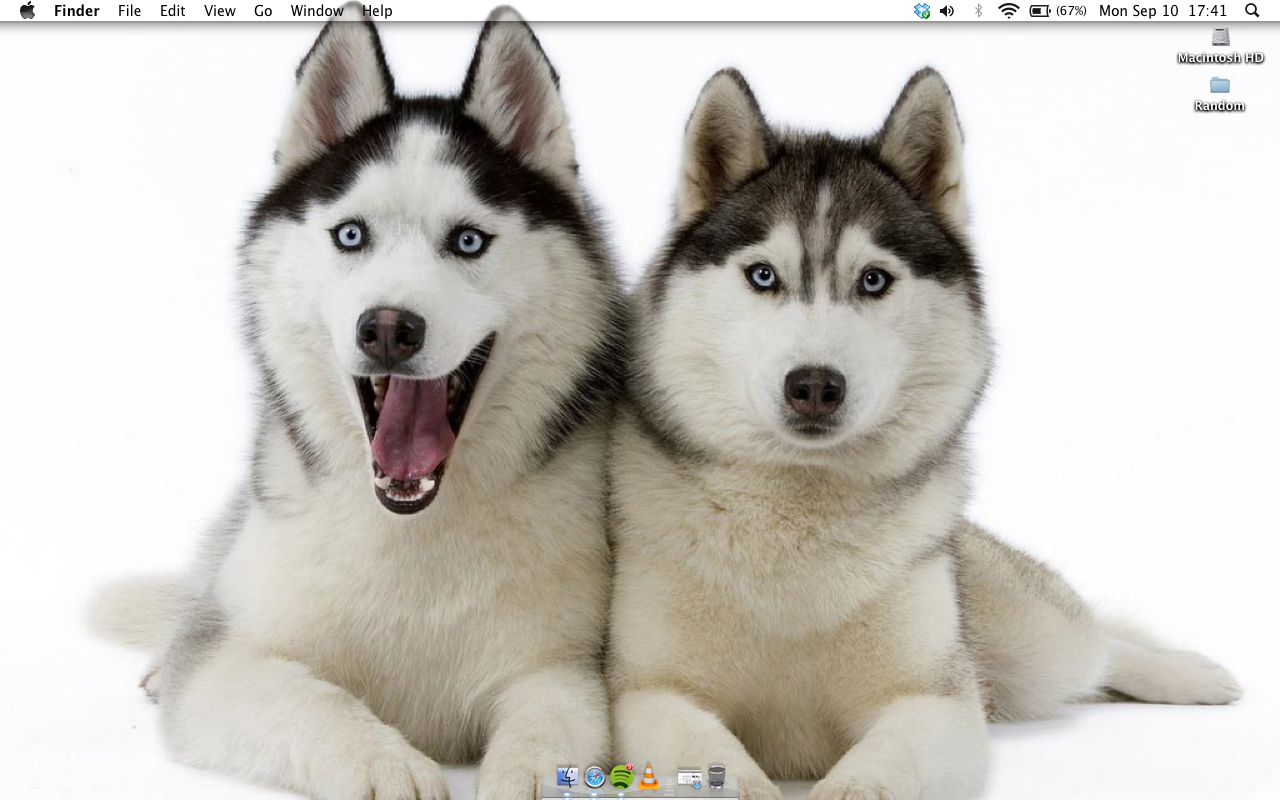Click the Bluetooth status icon
Viewport: 1280px width, 800px height.
click(978, 11)
